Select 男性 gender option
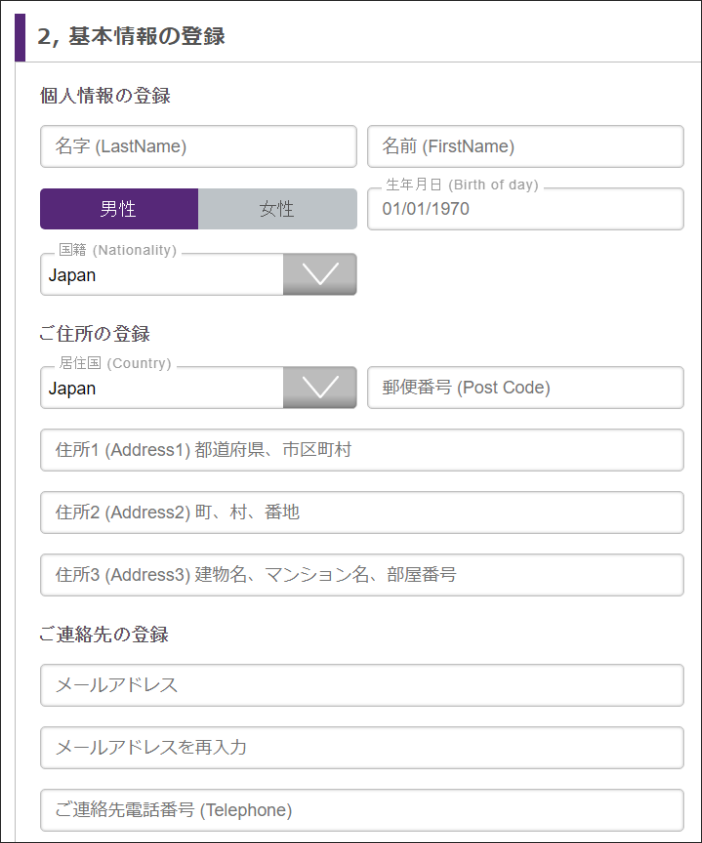This screenshot has width=702, height=843. [119, 209]
